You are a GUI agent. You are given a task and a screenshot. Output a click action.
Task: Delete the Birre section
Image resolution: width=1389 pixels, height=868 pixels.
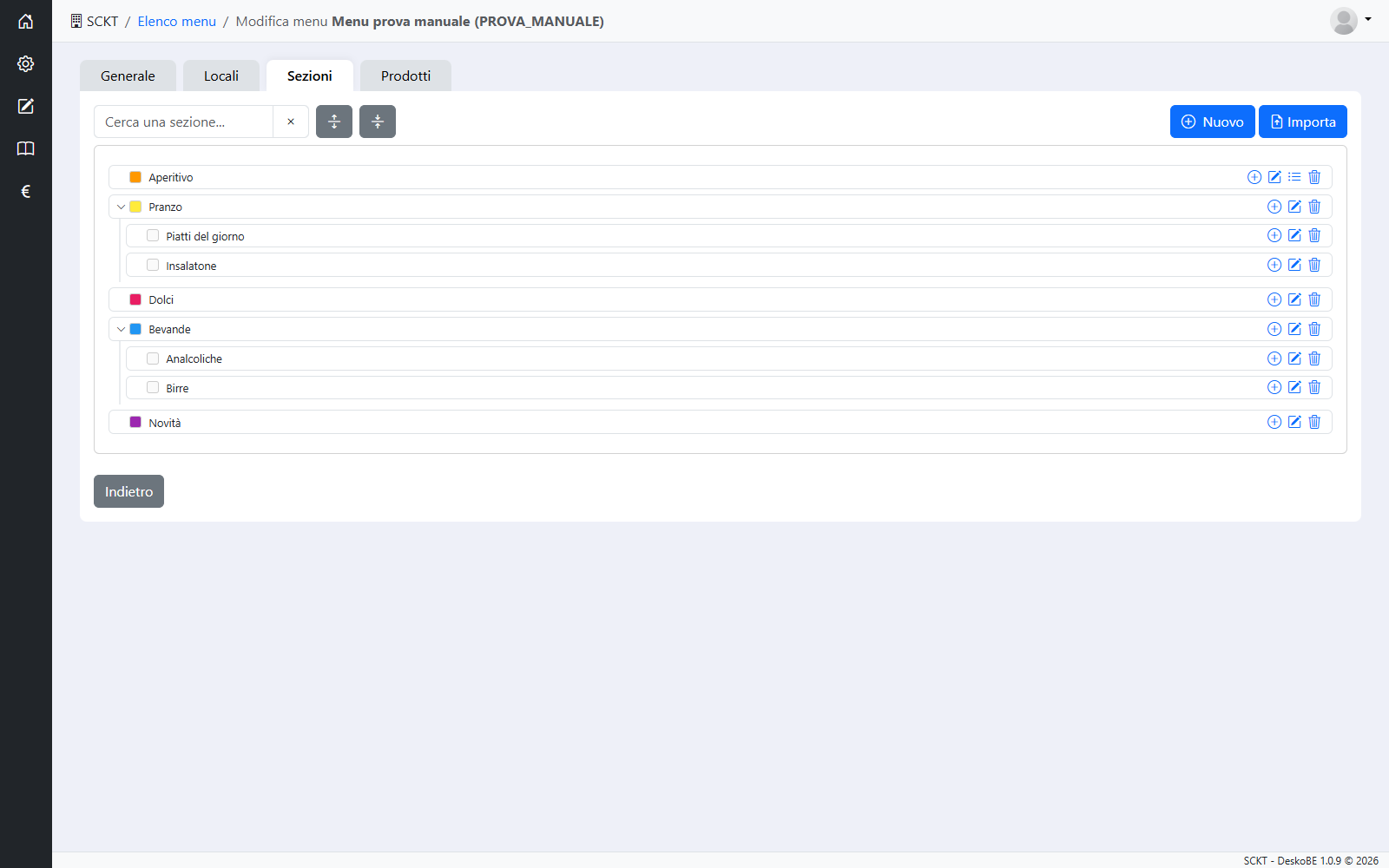(1314, 387)
